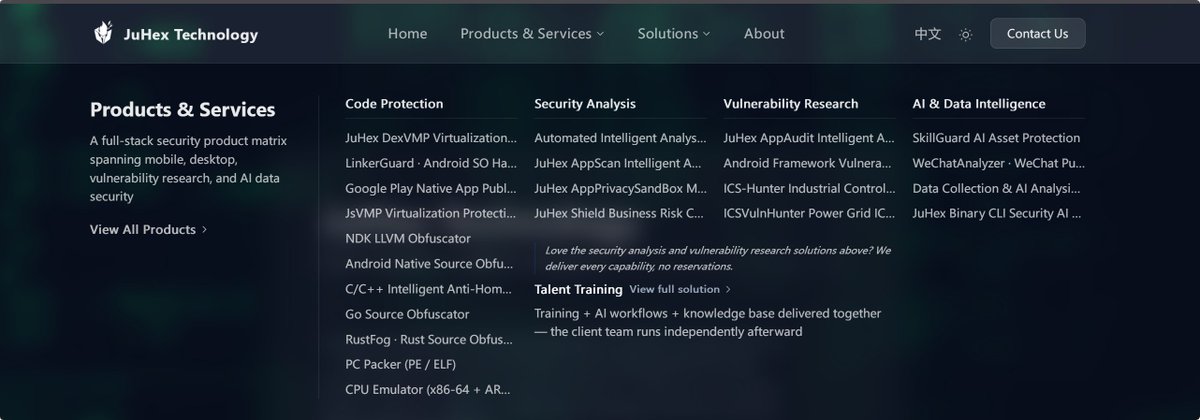The image size is (1200, 420).
Task: Open JuHex DexVMP Virtualization product
Action: coord(431,138)
